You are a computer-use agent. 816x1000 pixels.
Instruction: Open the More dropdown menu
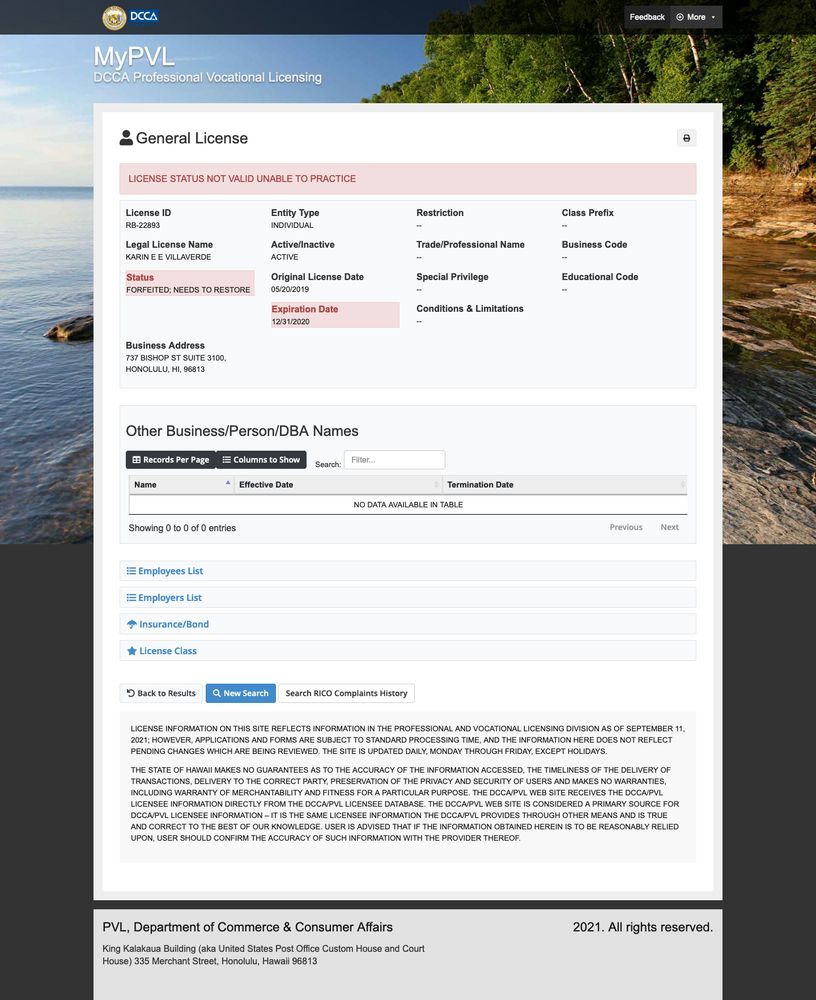tap(696, 17)
